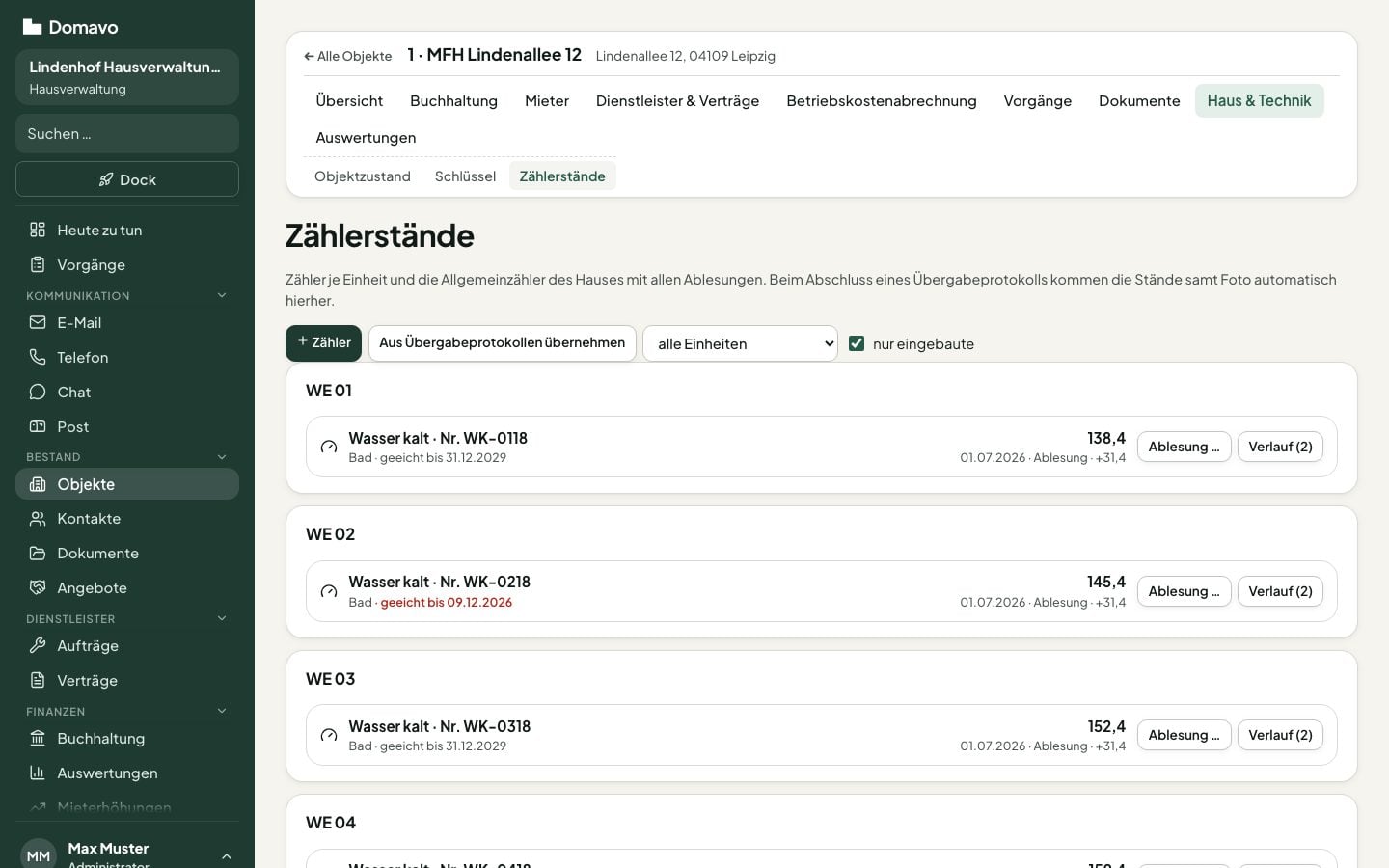Open the 'alle Einheiten' unit dropdown
The image size is (1389, 868).
coord(740,343)
